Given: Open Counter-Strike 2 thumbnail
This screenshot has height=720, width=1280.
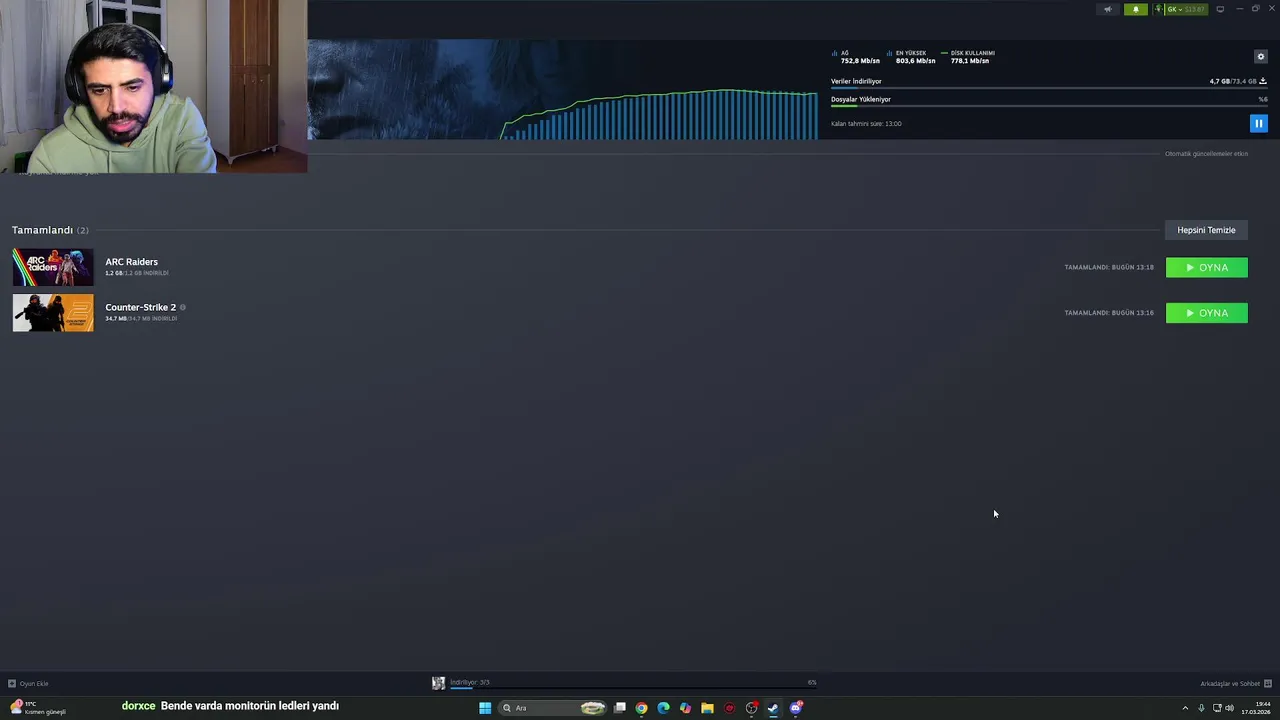Looking at the screenshot, I should point(53,313).
